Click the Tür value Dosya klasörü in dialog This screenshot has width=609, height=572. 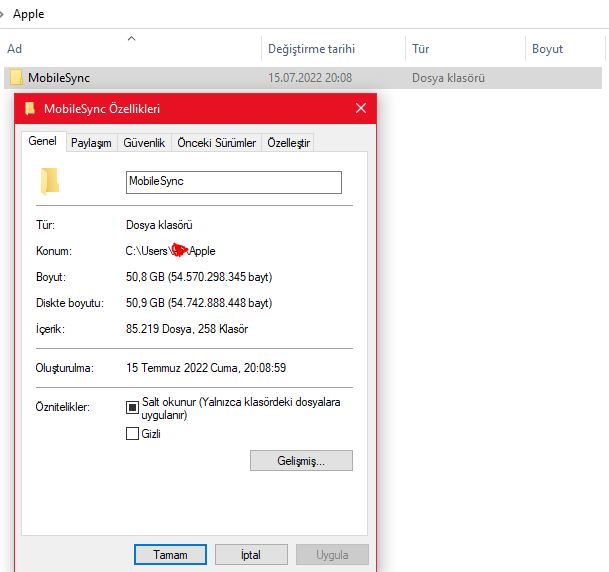159,225
